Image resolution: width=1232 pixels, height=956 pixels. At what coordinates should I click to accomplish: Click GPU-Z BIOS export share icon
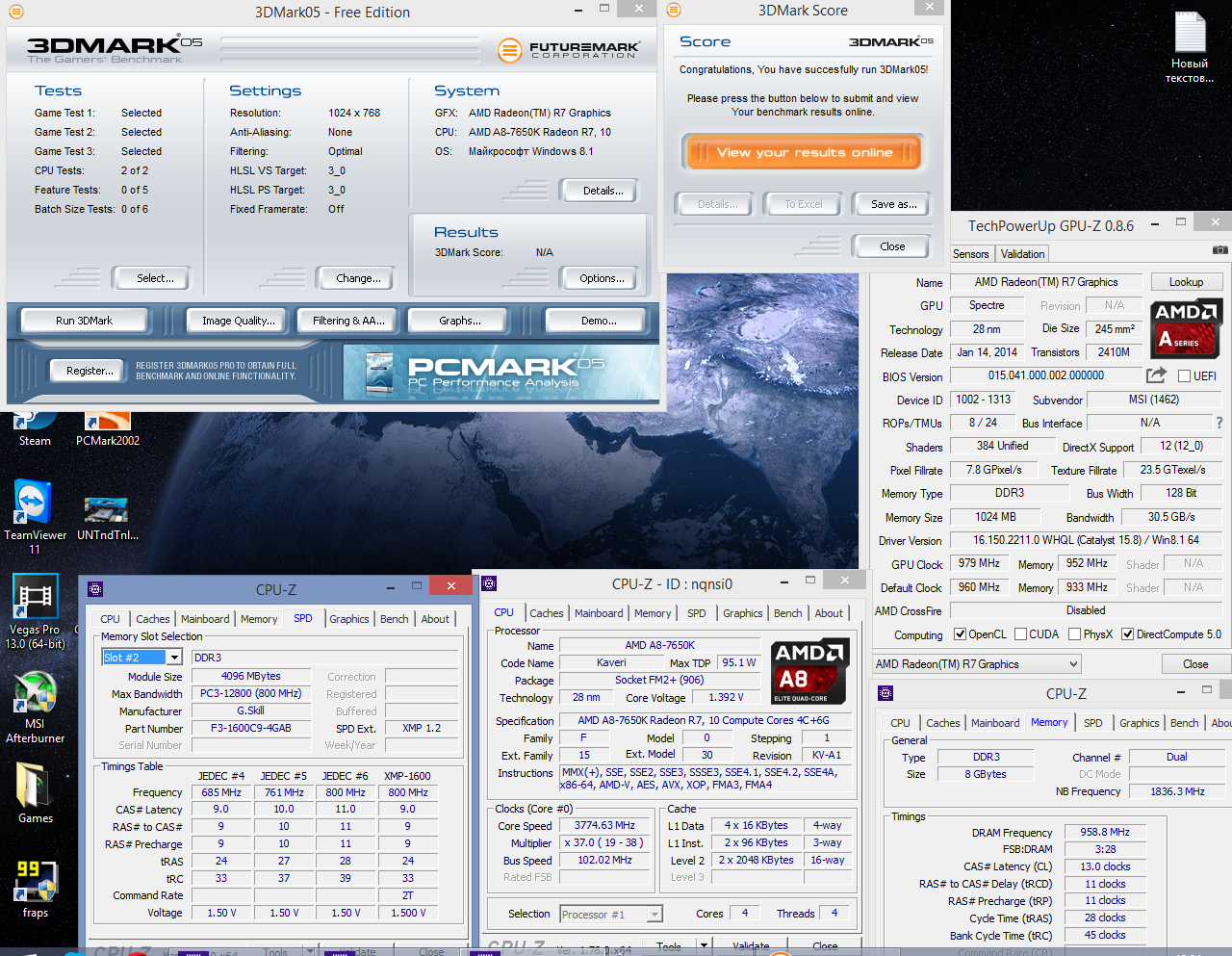(1157, 375)
